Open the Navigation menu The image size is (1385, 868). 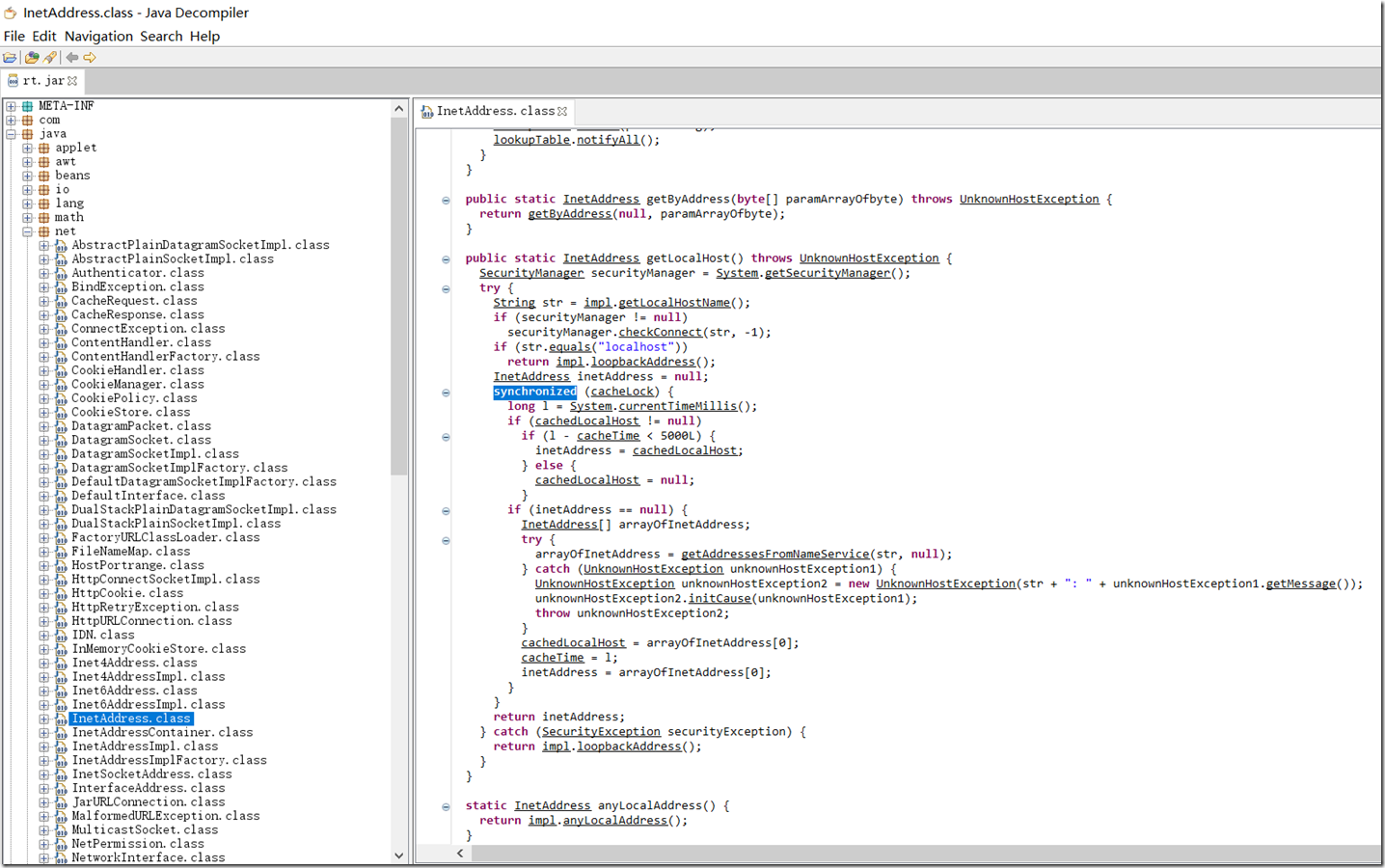(x=98, y=36)
